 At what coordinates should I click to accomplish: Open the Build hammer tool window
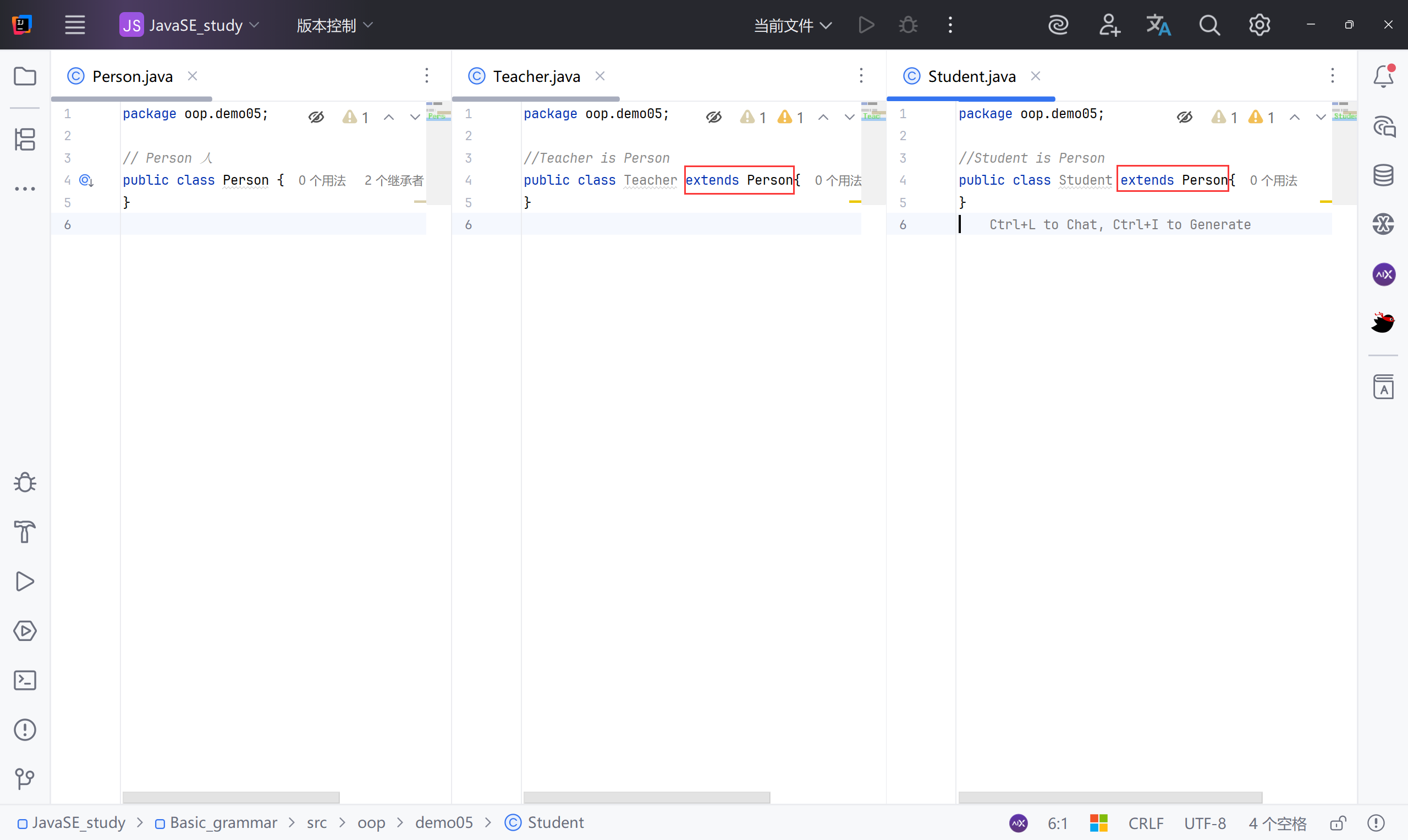click(25, 532)
